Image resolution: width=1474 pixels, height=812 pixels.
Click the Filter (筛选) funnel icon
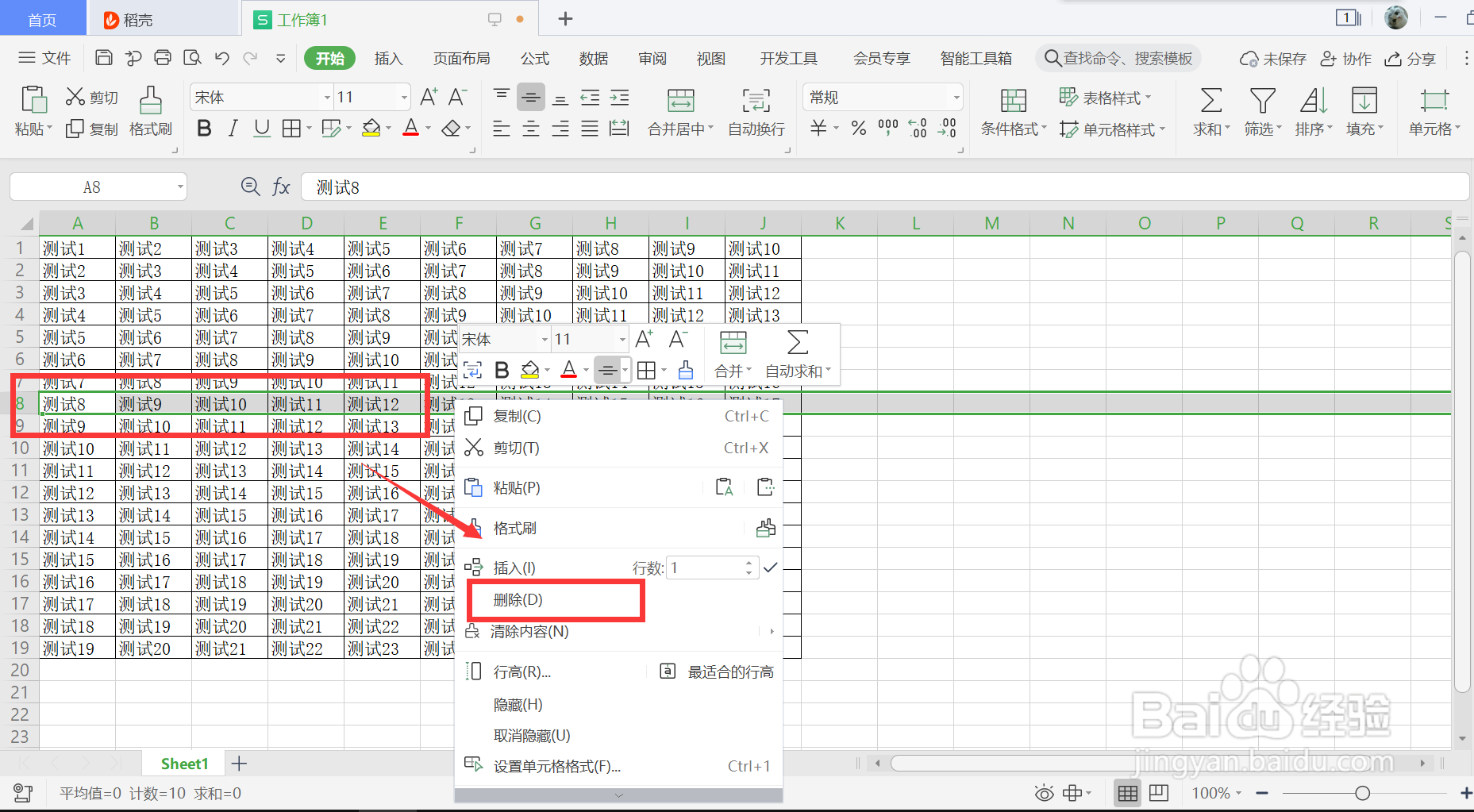pyautogui.click(x=1262, y=101)
